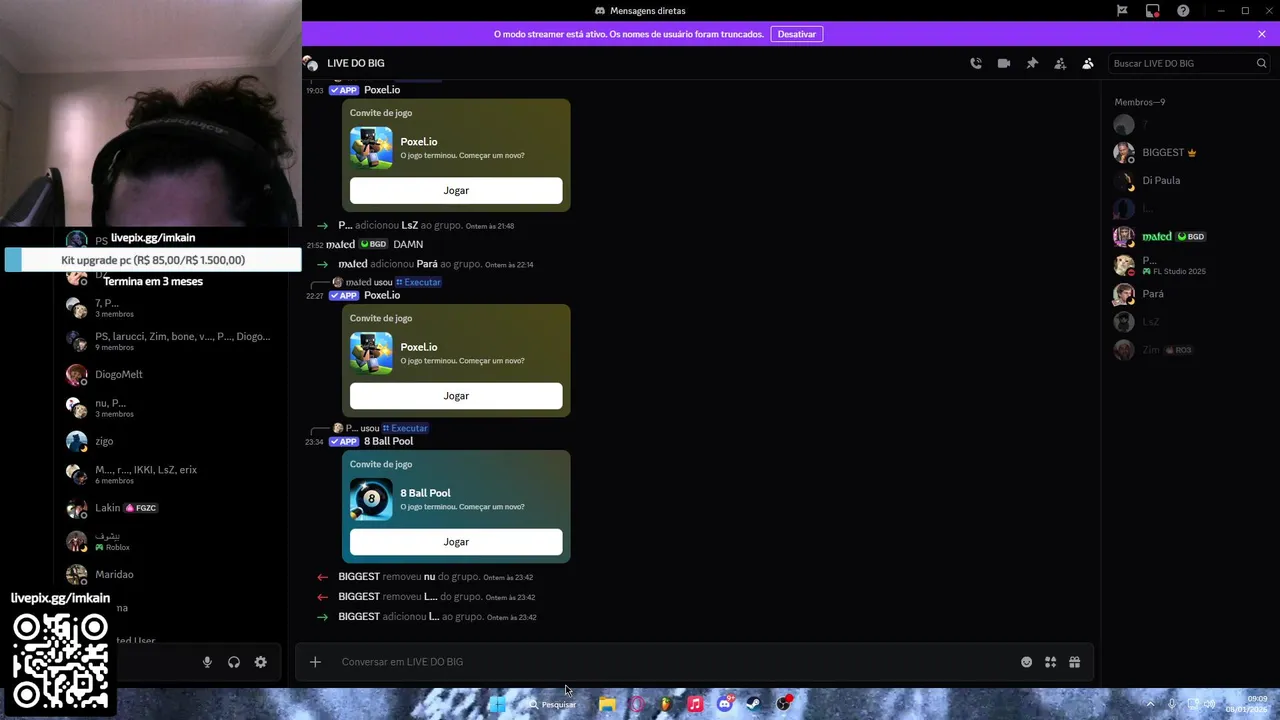1280x720 pixels.
Task: Open the apps launcher icon in message bar
Action: (x=1051, y=662)
